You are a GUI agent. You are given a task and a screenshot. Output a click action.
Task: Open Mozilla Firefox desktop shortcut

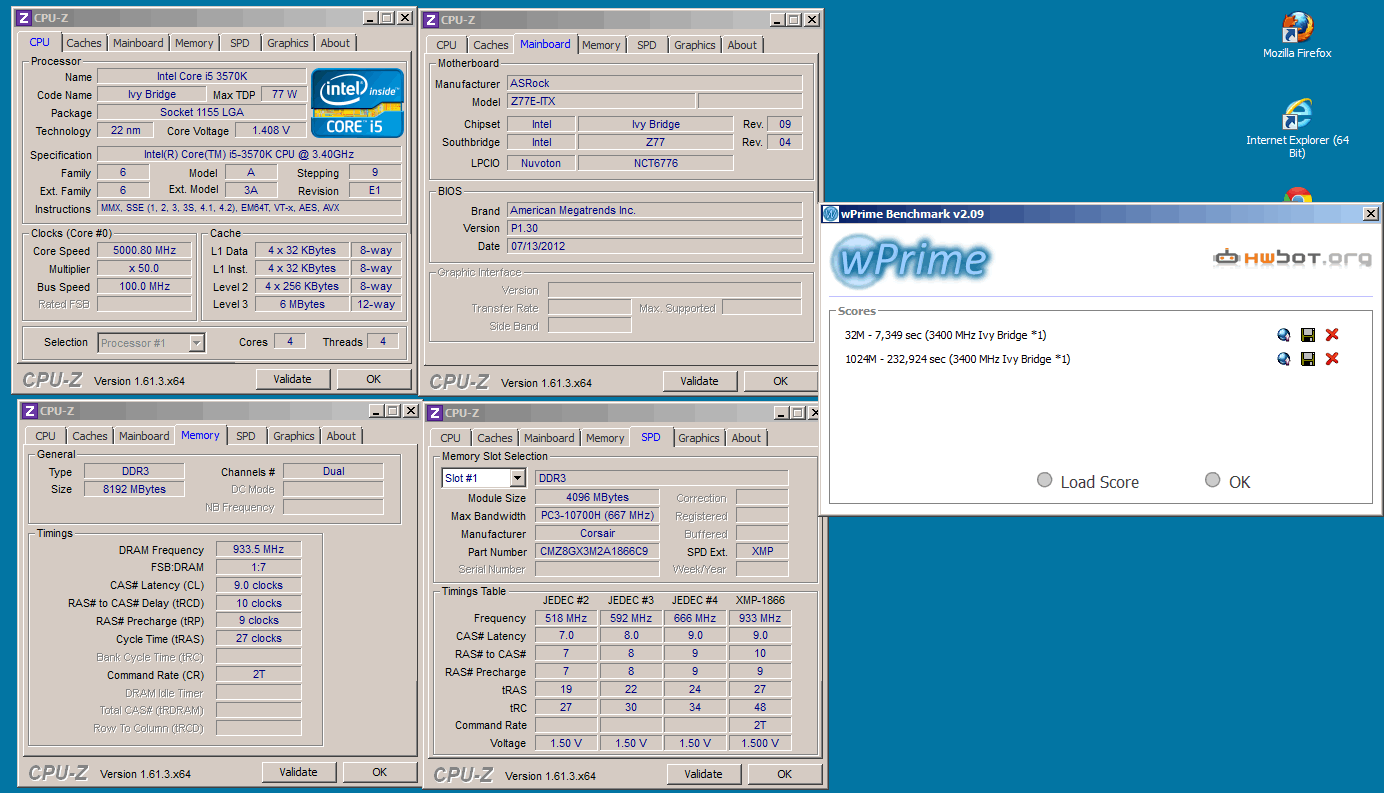(1297, 35)
